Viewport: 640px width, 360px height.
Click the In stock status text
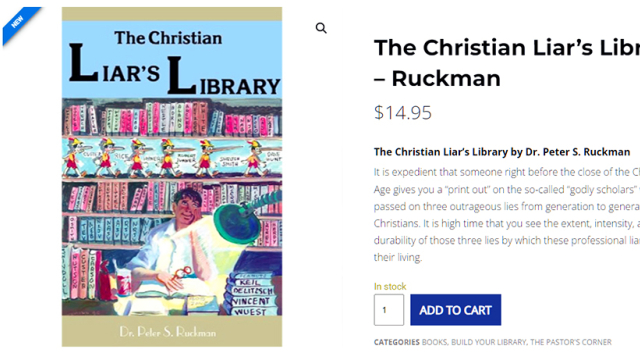390,287
